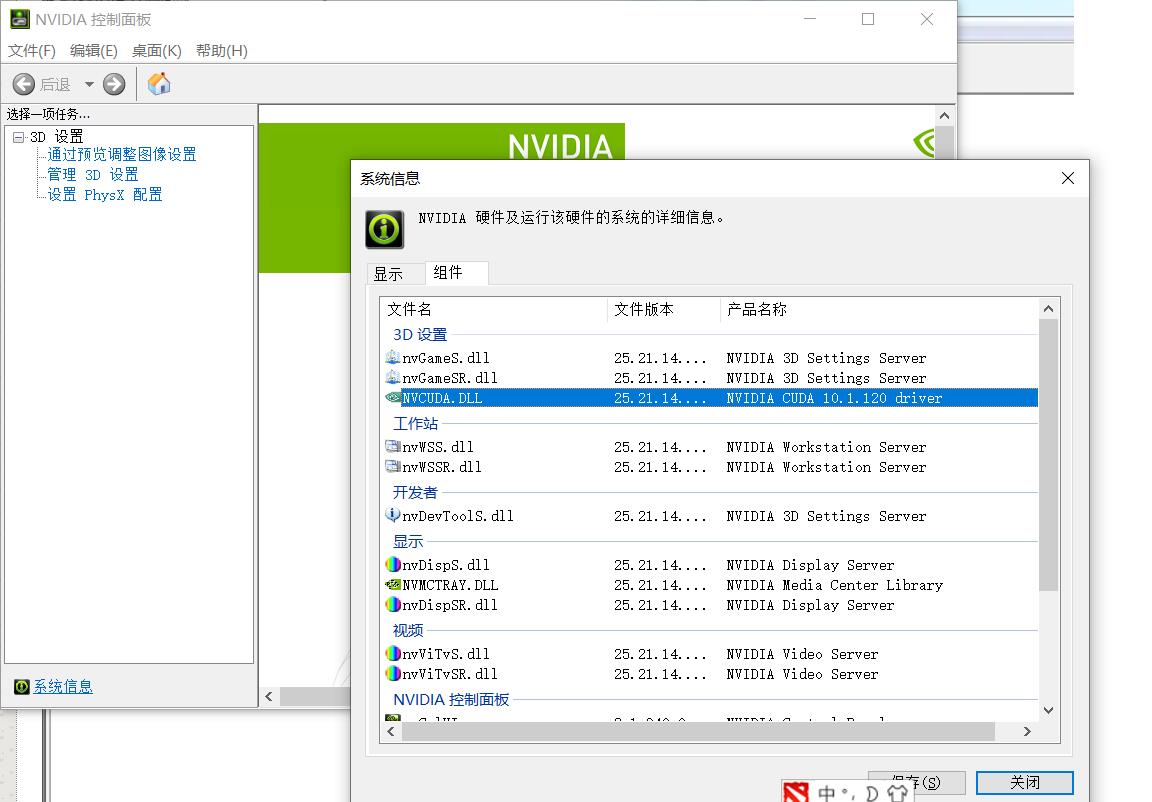This screenshot has width=1152, height=802.
Task: Click the component list scroll down arrow
Action: 1048,710
